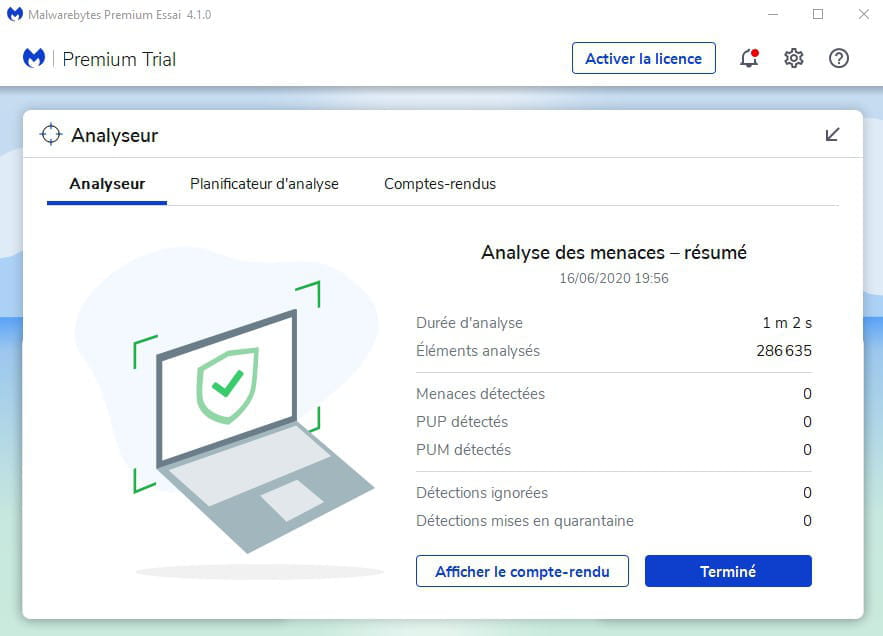Click the Terminé button
This screenshot has height=636, width=883.
[x=728, y=571]
